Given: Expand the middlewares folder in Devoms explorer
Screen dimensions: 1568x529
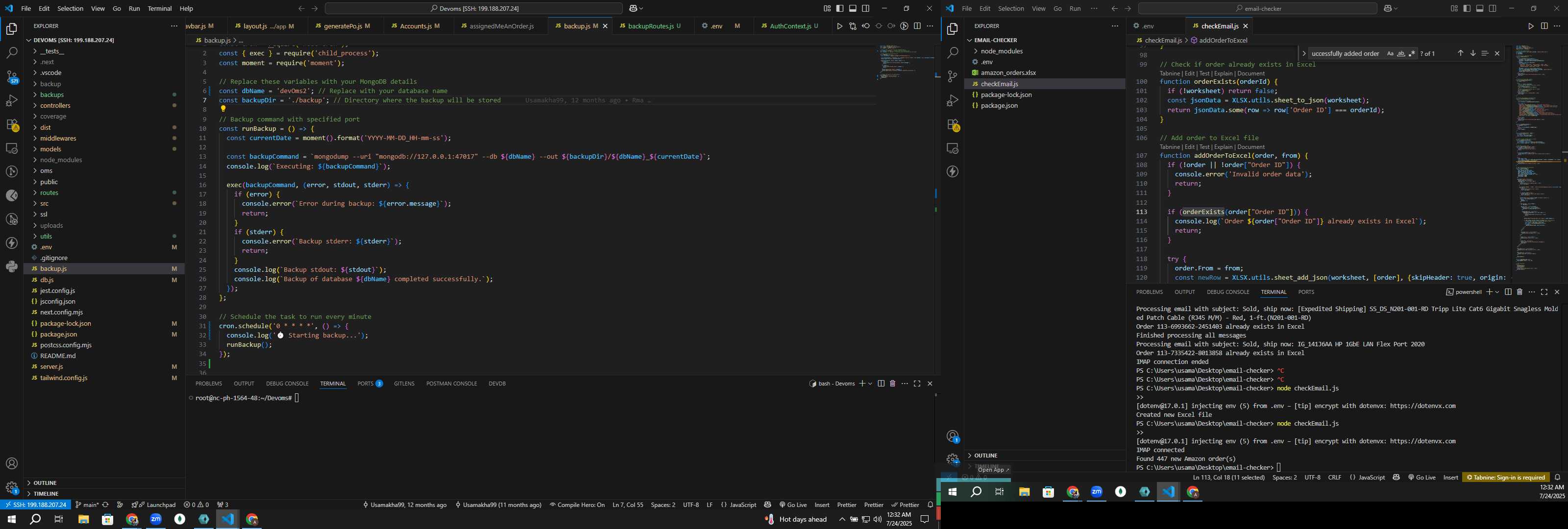Looking at the screenshot, I should [x=103, y=138].
